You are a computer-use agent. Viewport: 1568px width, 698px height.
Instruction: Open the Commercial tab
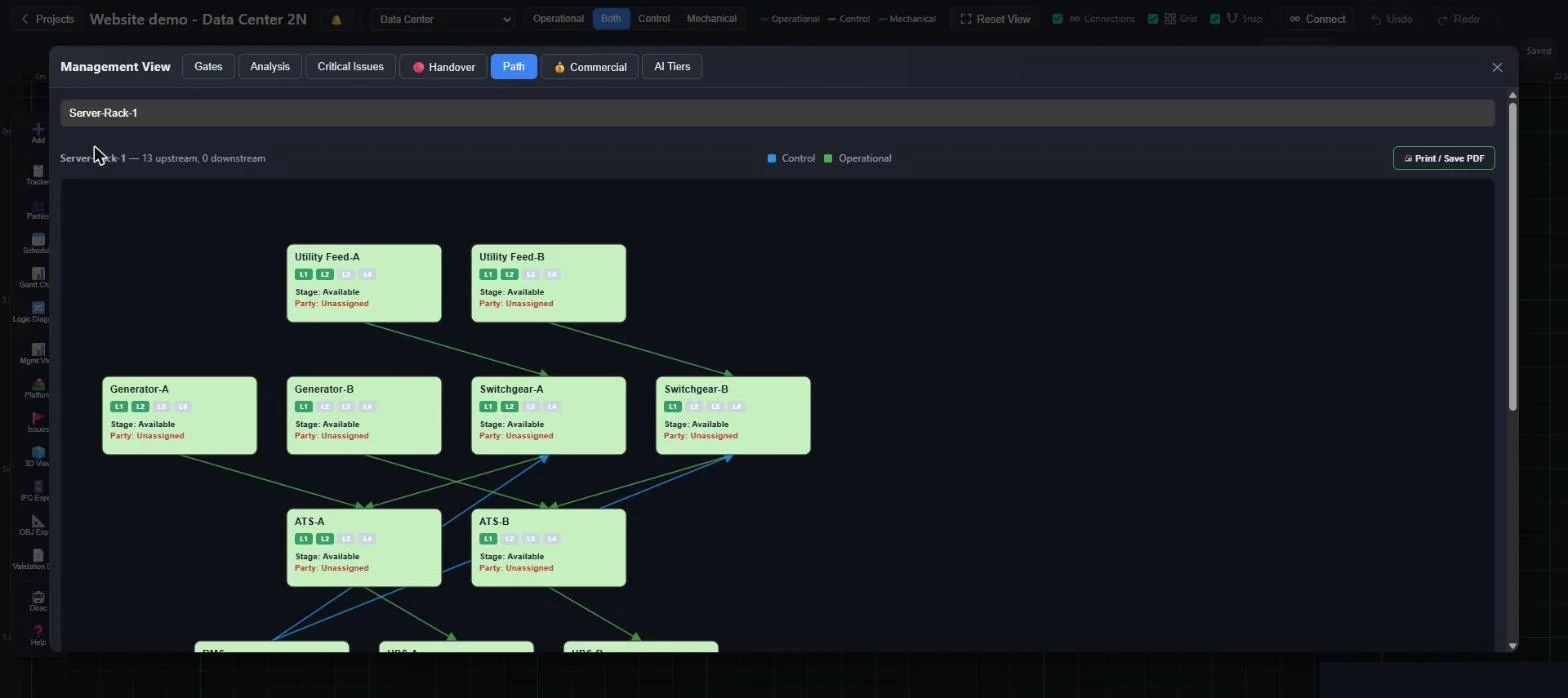[589, 67]
